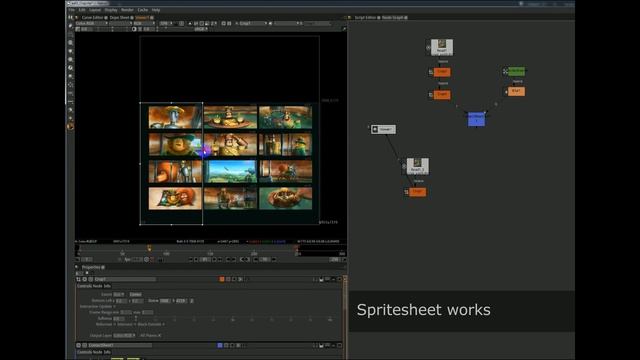The image size is (640, 360).
Task: Toggle the Black Outside checkbox
Action: pos(163,324)
